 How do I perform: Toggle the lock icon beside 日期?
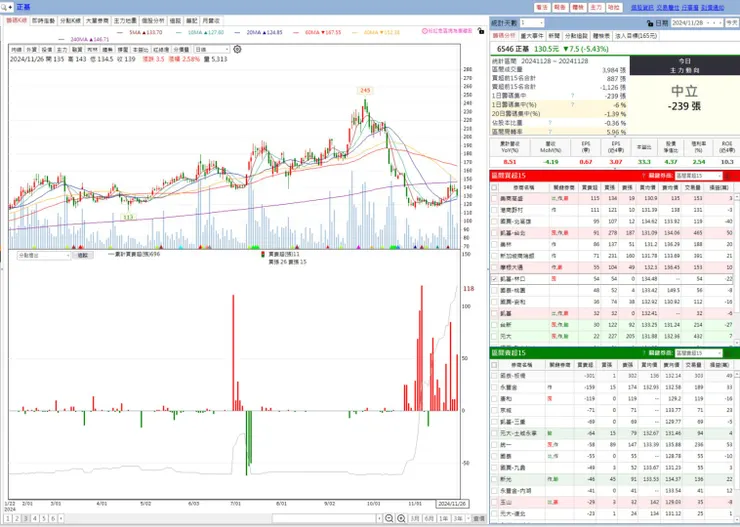650,23
